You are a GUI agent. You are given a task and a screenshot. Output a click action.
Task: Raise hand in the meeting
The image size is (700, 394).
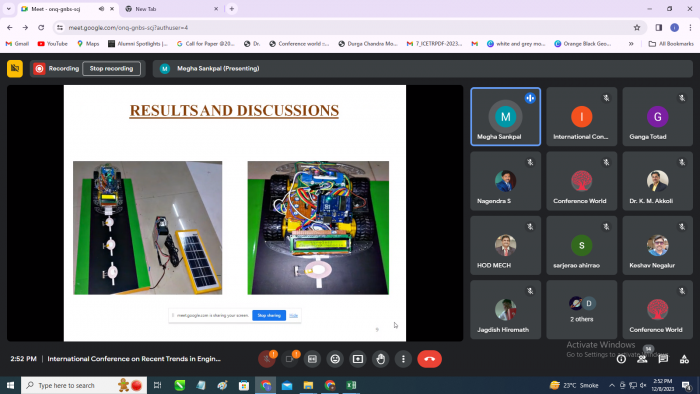point(380,359)
